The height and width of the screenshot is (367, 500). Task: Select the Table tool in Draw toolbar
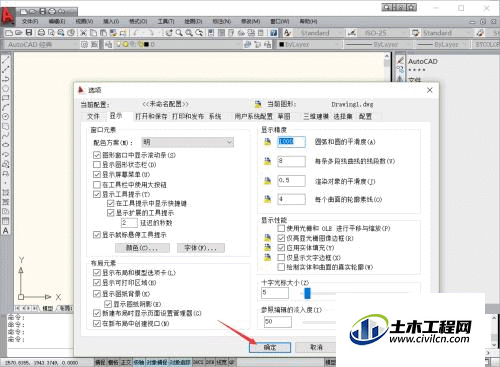pos(6,221)
